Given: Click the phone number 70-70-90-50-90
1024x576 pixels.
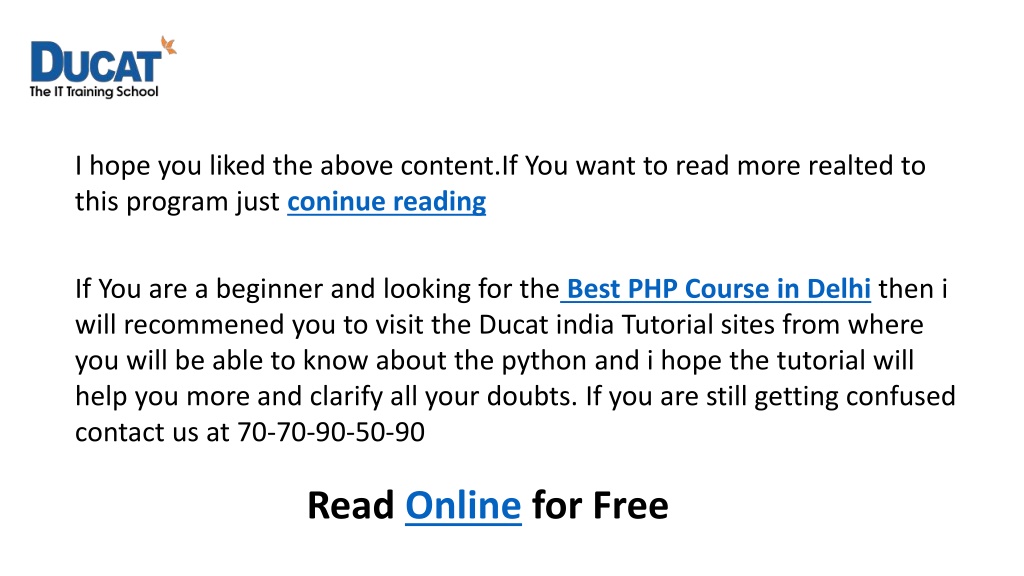Looking at the screenshot, I should [331, 432].
